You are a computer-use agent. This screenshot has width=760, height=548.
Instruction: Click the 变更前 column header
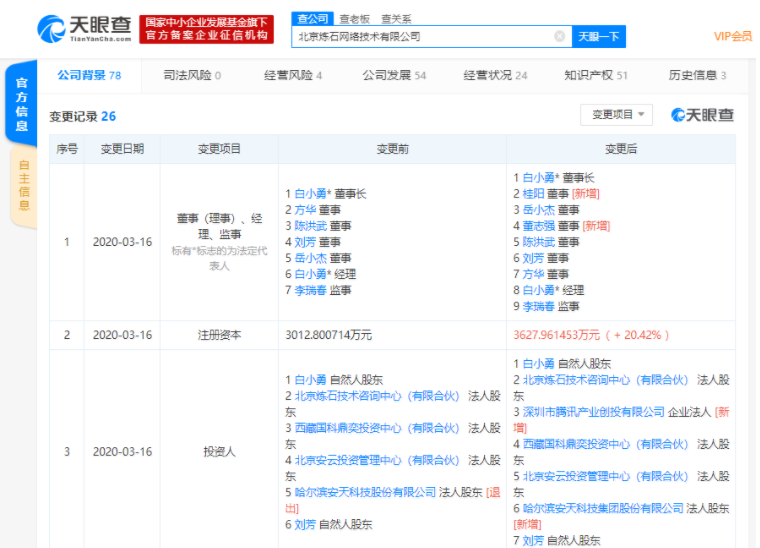coord(393,149)
